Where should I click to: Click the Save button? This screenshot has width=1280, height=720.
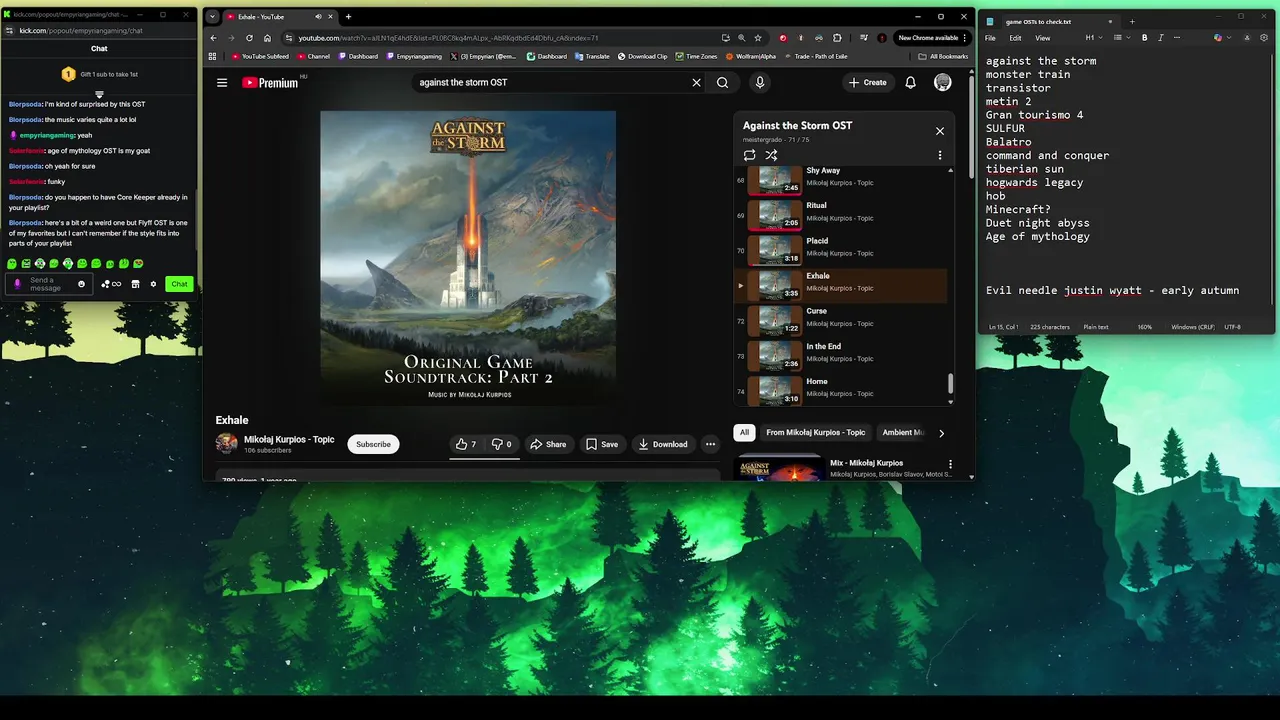[x=602, y=444]
